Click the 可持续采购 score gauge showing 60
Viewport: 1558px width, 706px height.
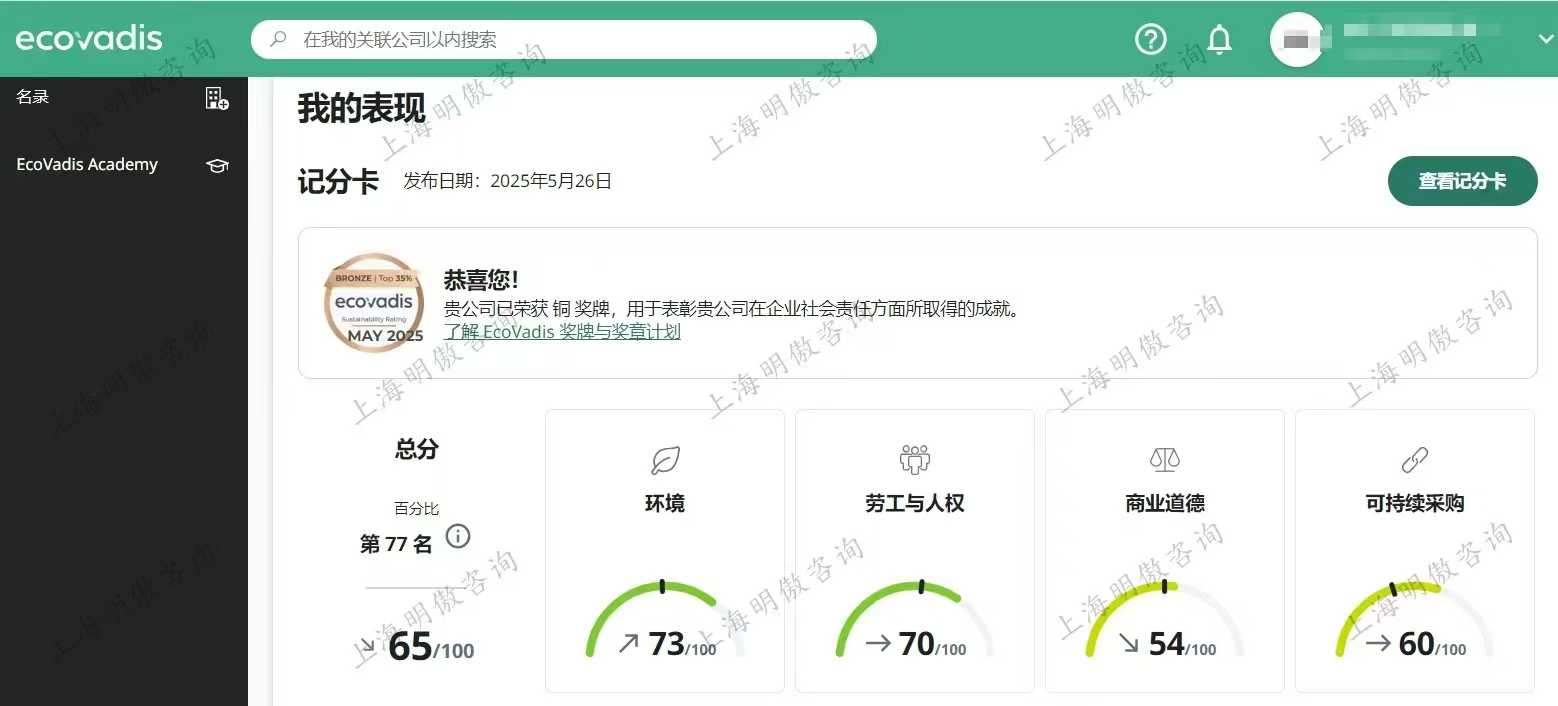[x=1415, y=620]
